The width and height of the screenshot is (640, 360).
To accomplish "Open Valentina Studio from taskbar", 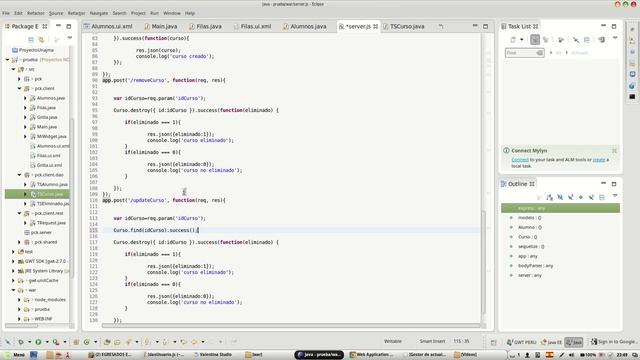I will 213,355.
